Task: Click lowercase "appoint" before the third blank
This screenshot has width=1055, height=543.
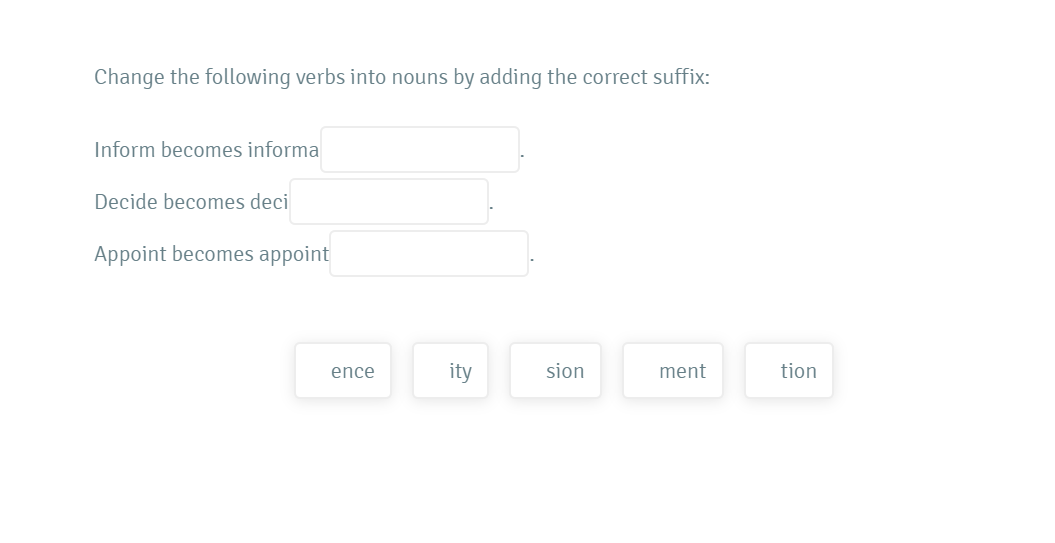Action: coord(293,254)
